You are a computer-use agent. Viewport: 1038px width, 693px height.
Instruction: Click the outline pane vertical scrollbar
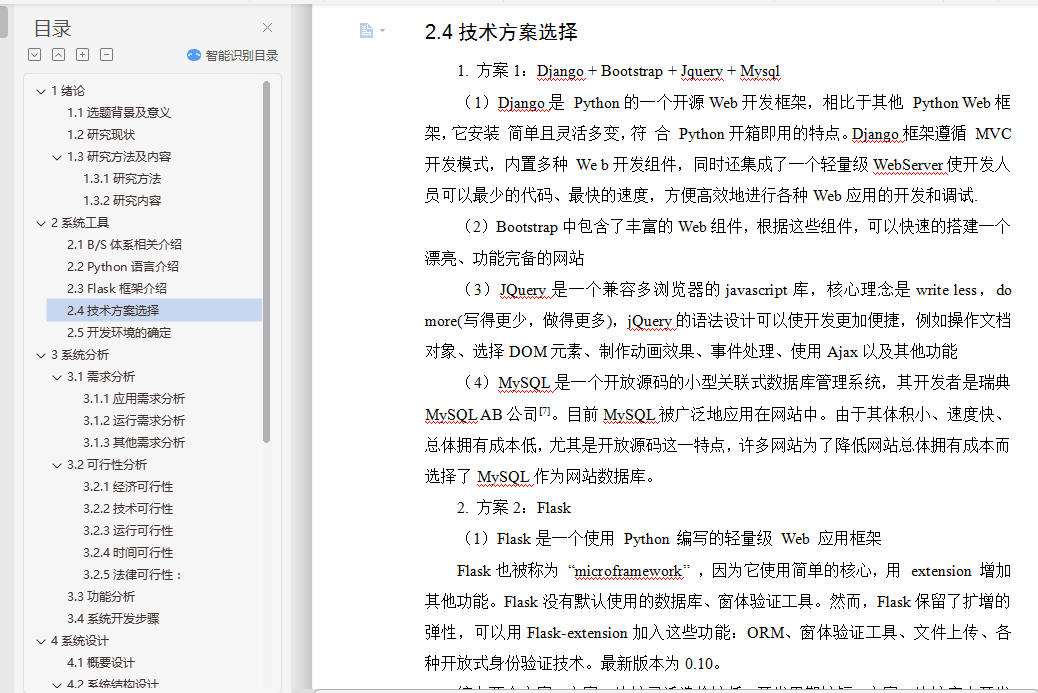[x=267, y=261]
